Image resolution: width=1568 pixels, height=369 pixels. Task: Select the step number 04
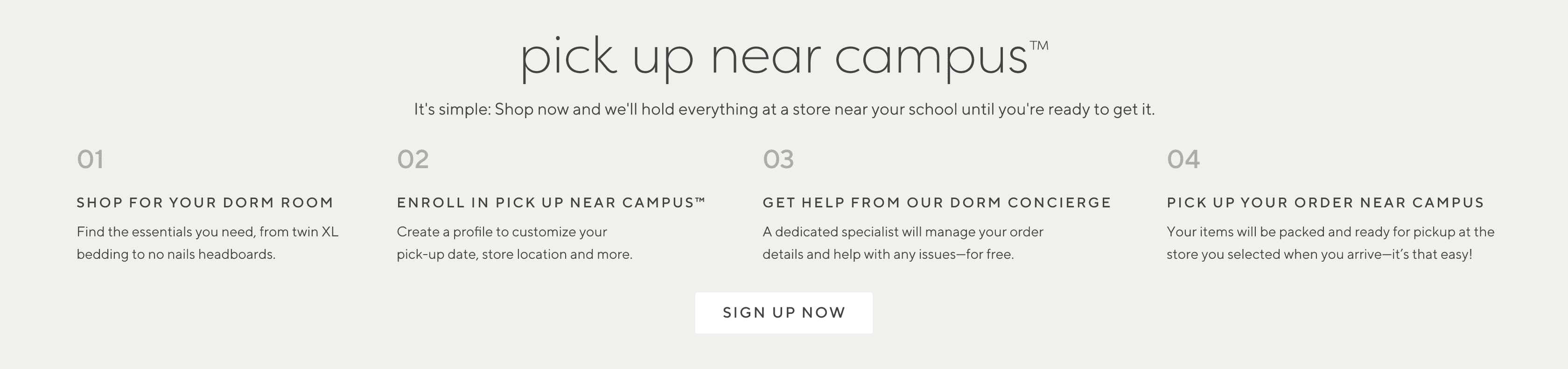pyautogui.click(x=1183, y=160)
